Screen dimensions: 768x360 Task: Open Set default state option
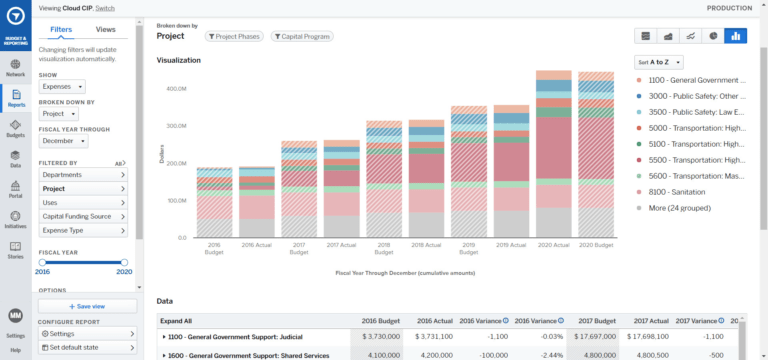pos(88,347)
